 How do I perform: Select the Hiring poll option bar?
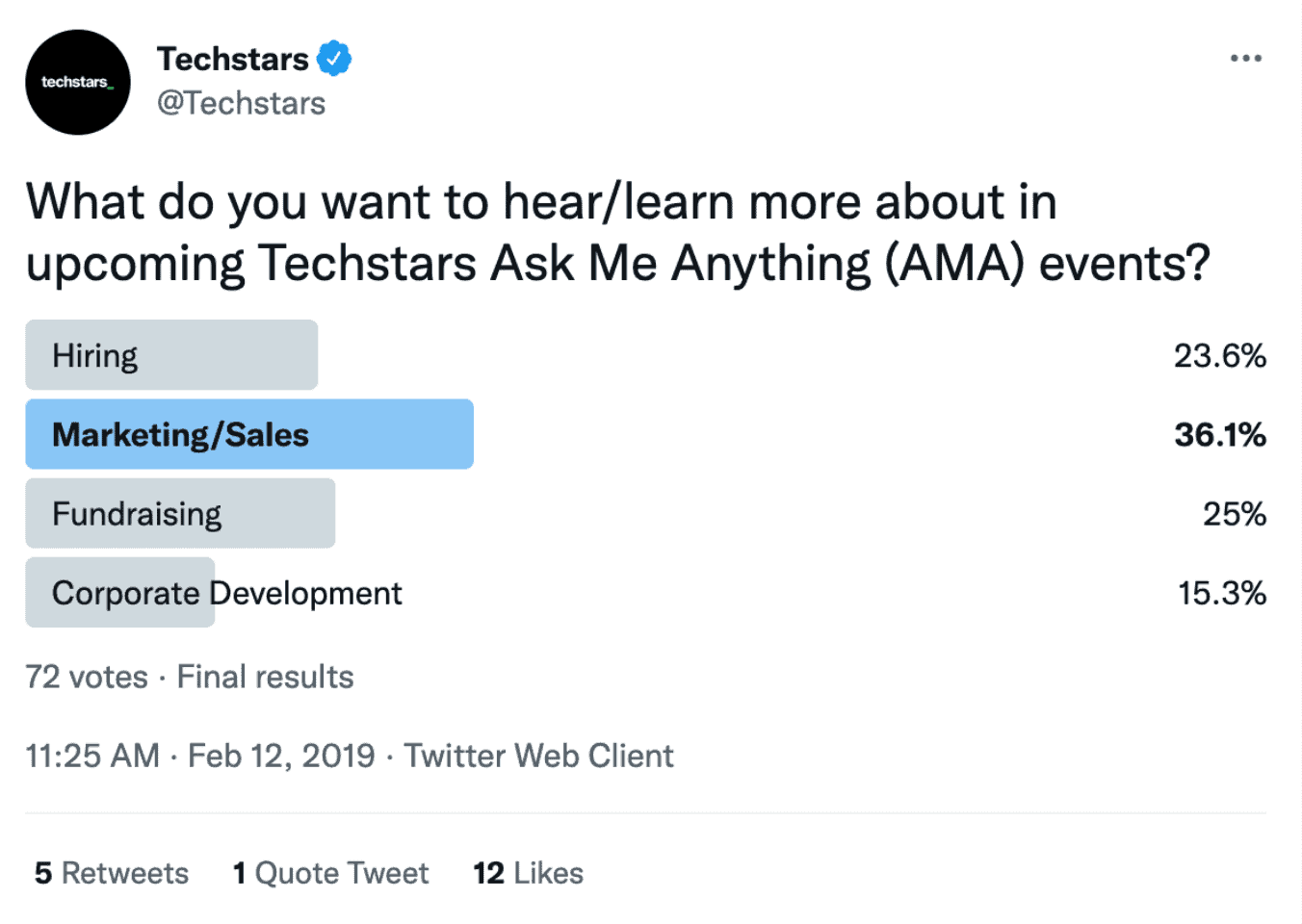coord(171,355)
